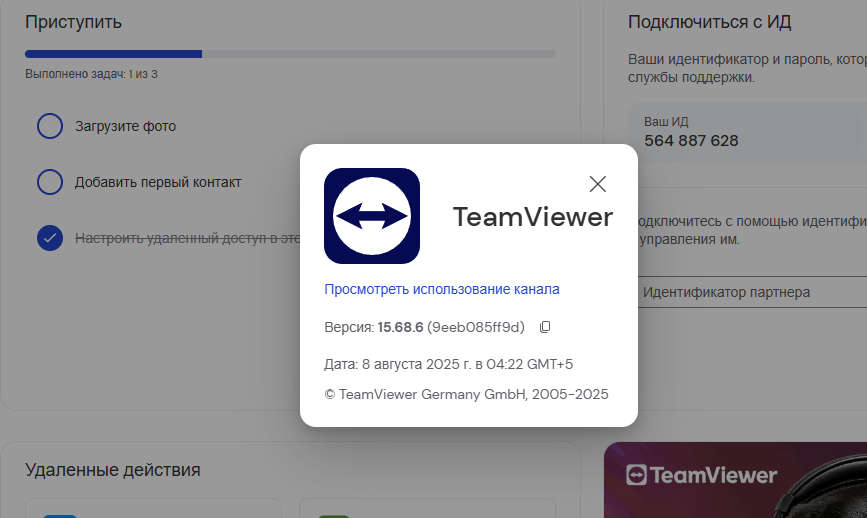
Task: Click the TeamViewer logo on the banner
Action: (701, 475)
